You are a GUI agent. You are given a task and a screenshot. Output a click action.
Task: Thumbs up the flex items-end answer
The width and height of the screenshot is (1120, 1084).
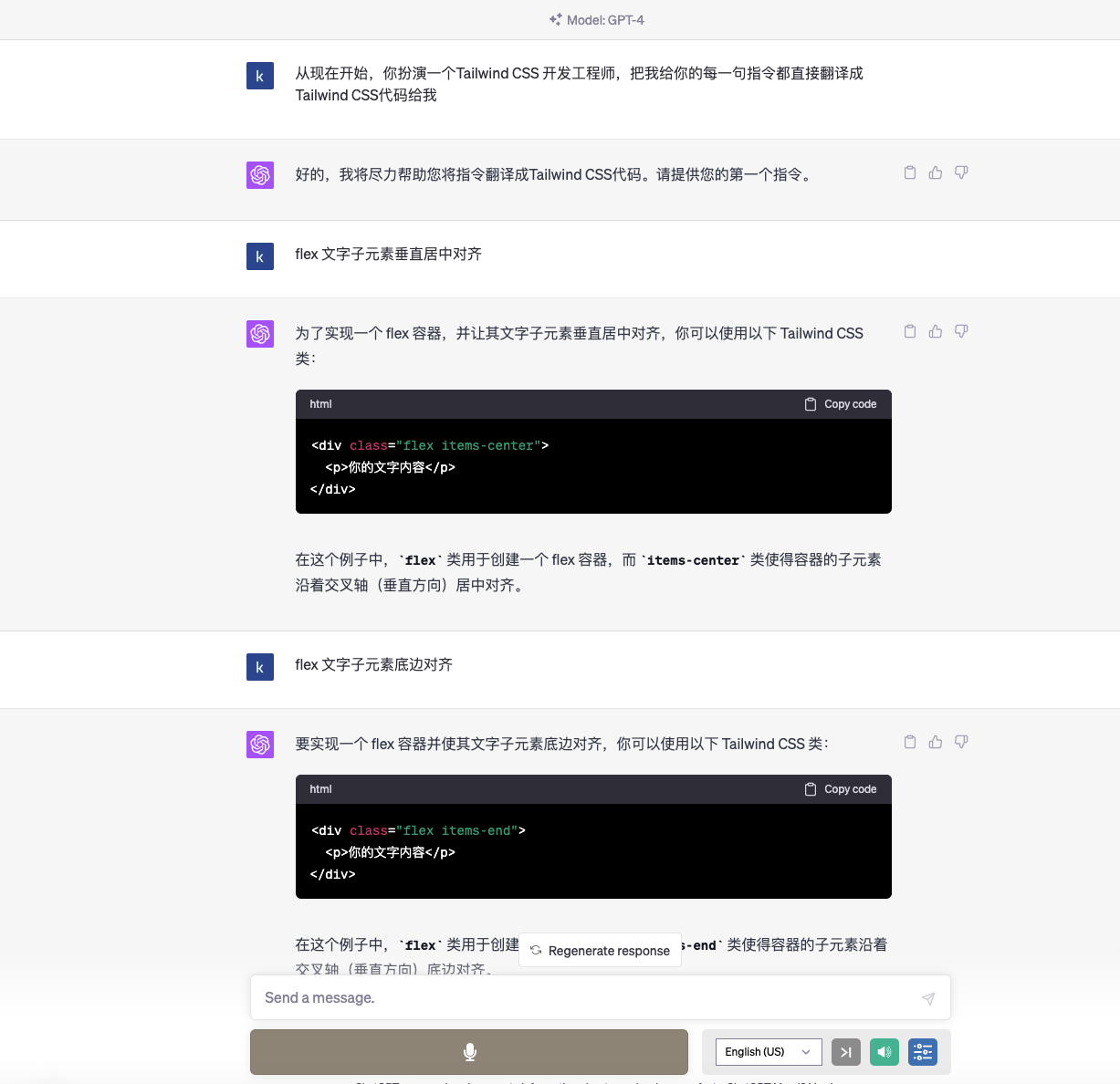click(935, 742)
